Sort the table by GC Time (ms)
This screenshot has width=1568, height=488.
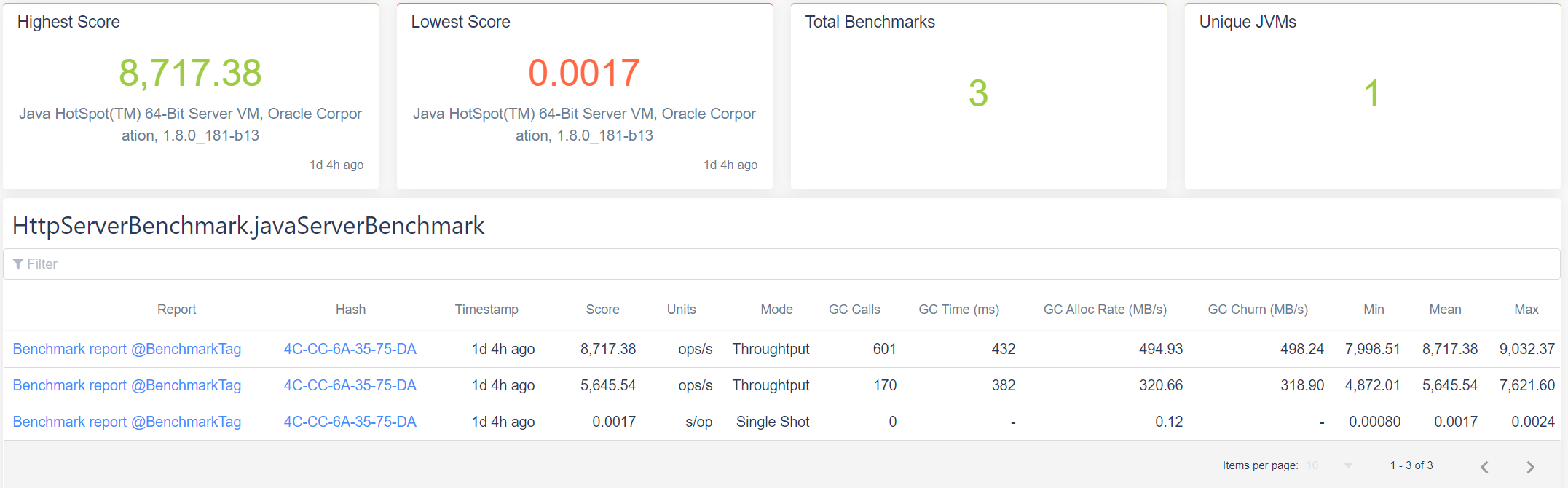(x=958, y=309)
